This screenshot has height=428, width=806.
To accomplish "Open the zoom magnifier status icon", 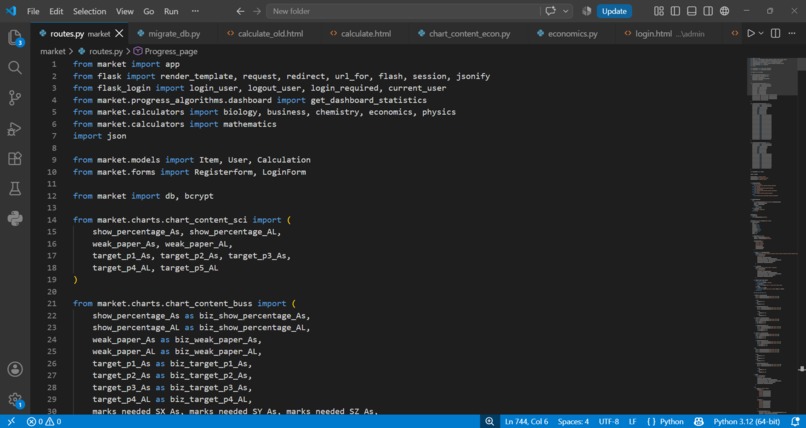I will point(489,421).
